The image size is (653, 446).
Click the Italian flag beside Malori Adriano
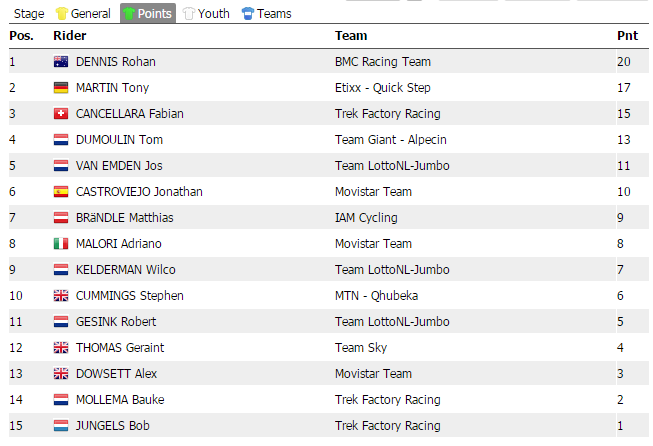coord(60,244)
